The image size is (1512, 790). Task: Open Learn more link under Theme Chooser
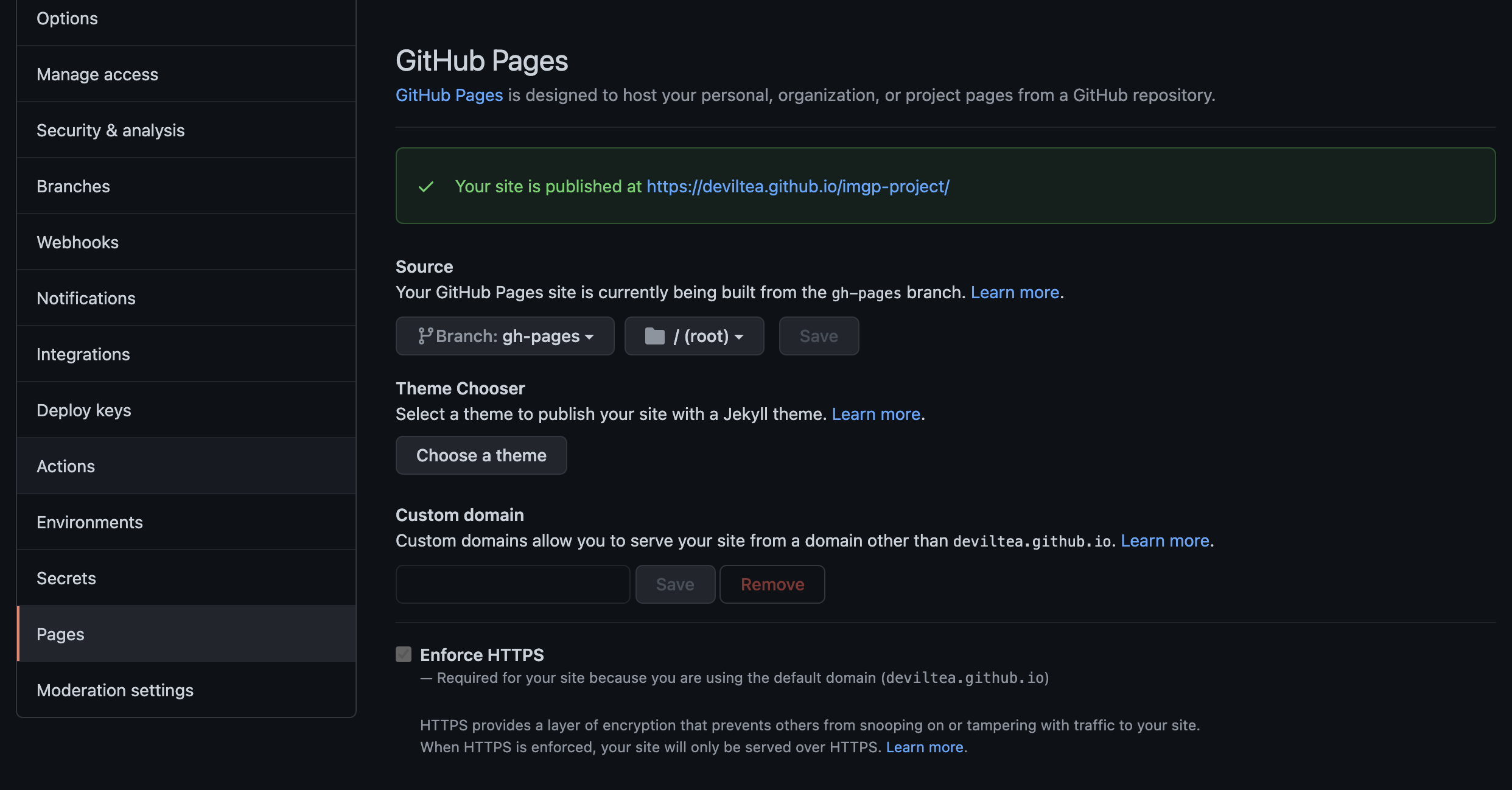point(876,414)
